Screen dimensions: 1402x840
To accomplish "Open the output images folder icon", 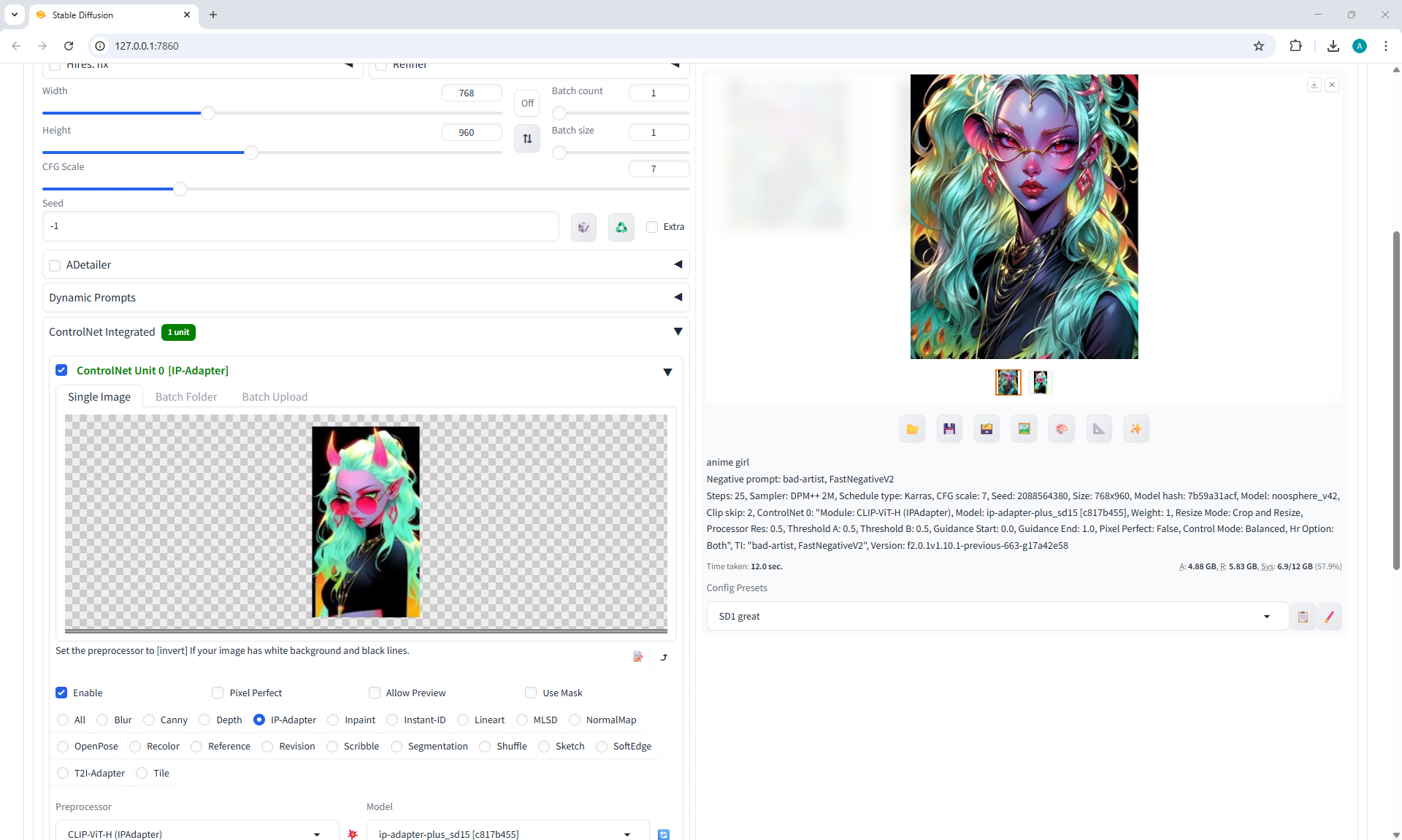I will (912, 429).
